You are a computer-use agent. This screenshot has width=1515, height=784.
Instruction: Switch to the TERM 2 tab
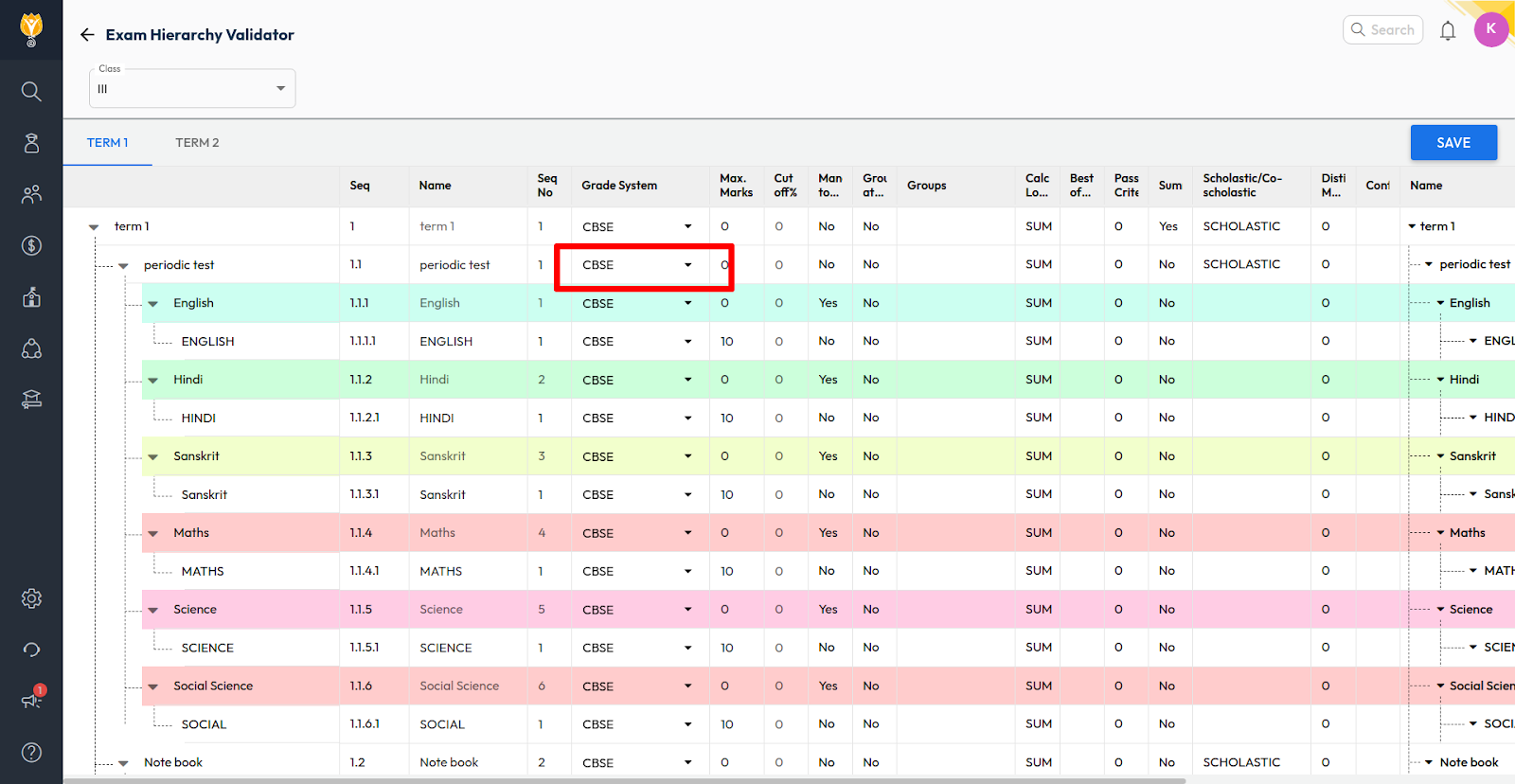pyautogui.click(x=197, y=143)
